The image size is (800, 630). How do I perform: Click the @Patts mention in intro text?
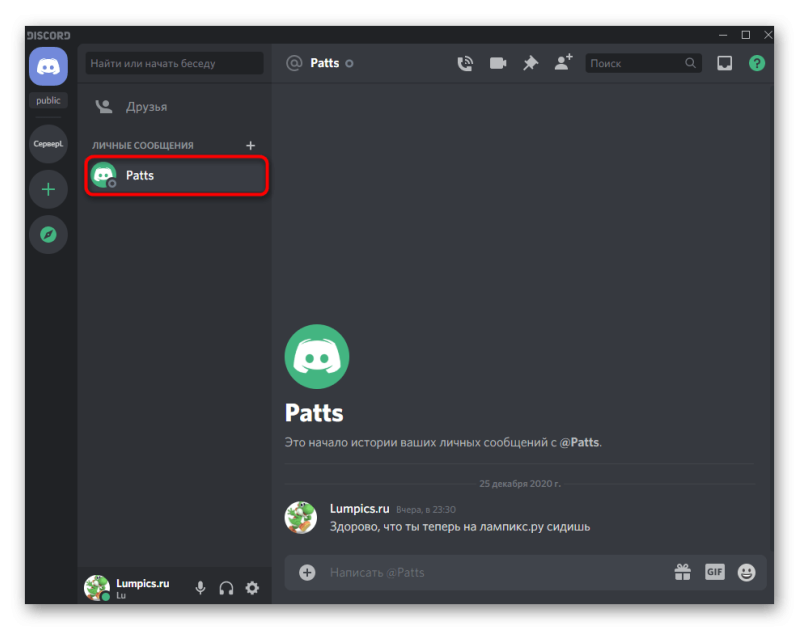(580, 442)
